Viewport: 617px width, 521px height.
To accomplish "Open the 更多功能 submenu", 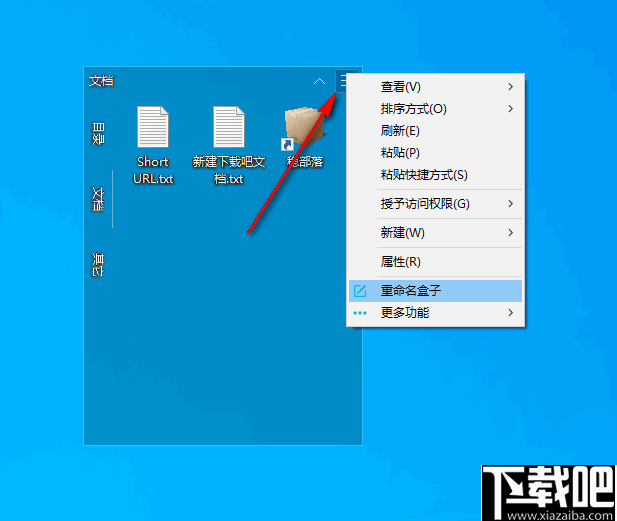I will click(435, 313).
